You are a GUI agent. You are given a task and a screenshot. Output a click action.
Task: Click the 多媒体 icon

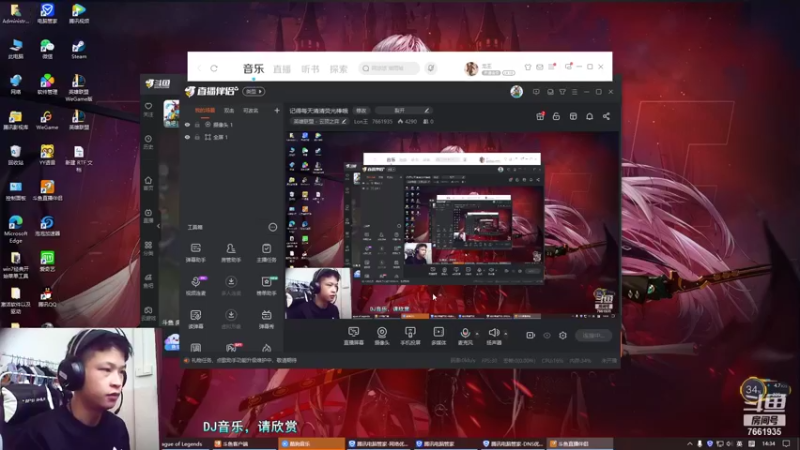click(438, 336)
